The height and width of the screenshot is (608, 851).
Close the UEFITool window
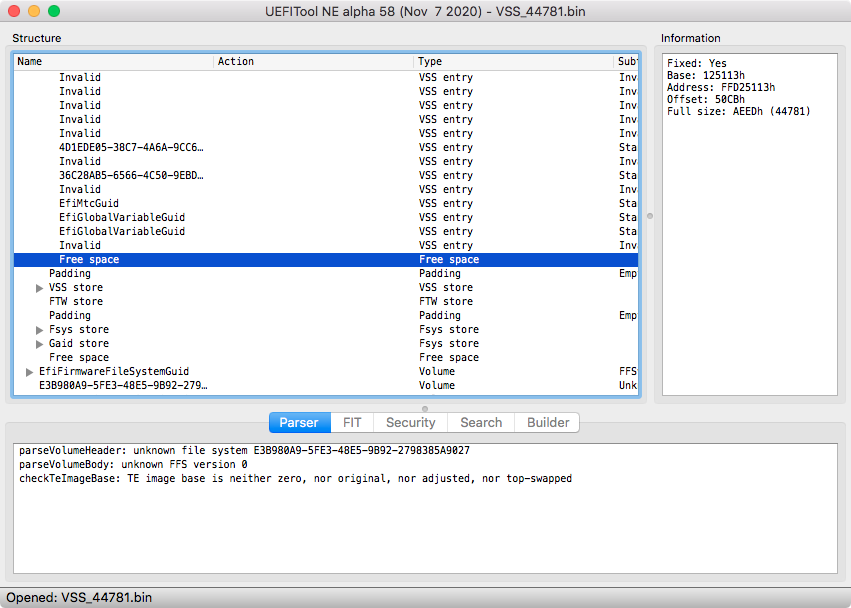(14, 11)
